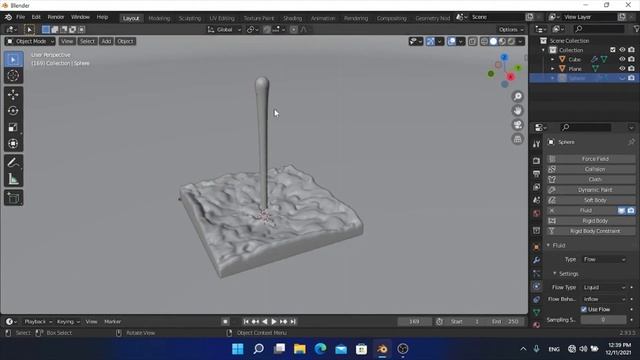Viewport: 640px width, 360px height.
Task: Select the Transform tool
Action: pyautogui.click(x=13, y=144)
